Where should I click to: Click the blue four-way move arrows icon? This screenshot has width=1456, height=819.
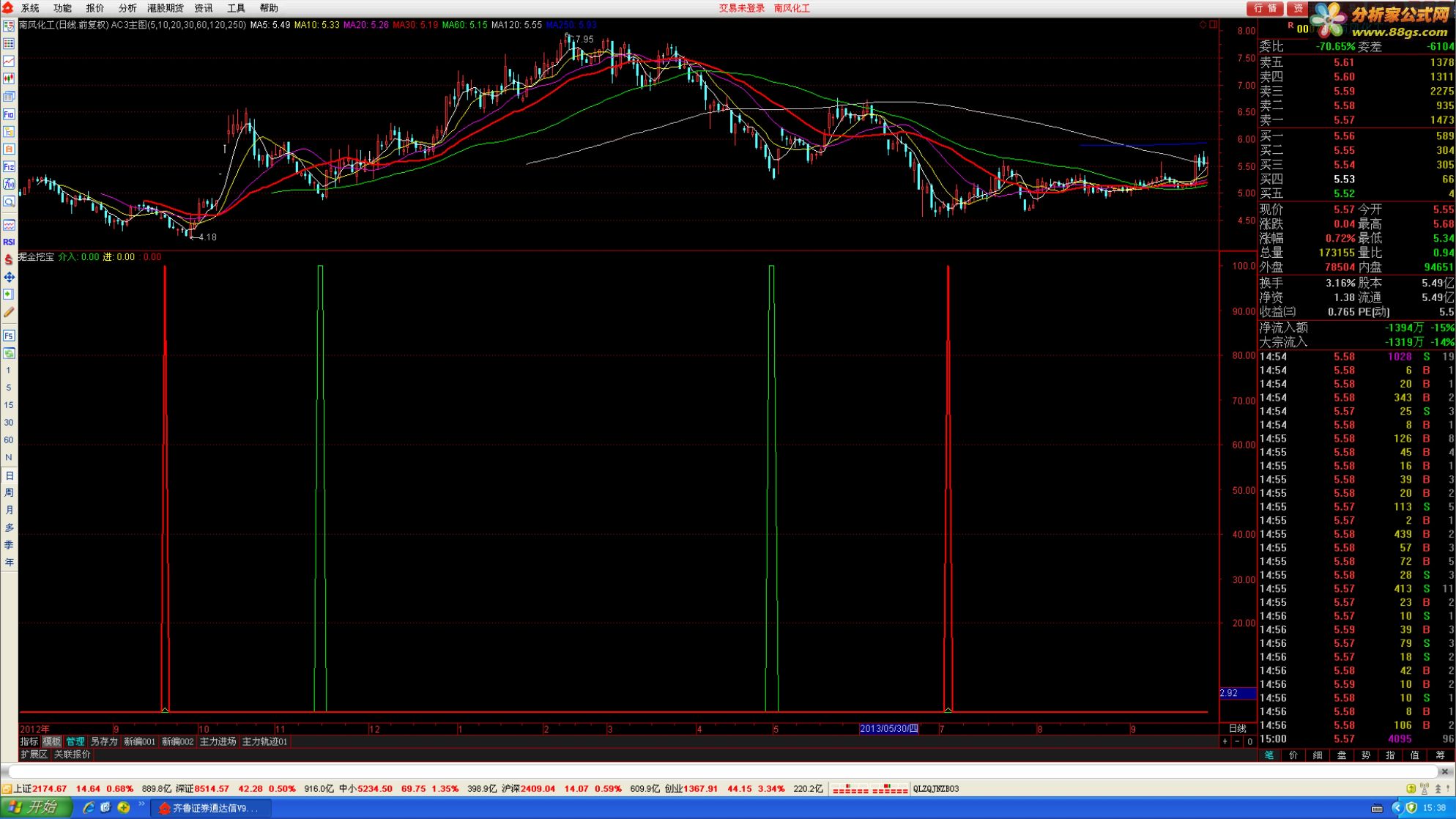[9, 278]
